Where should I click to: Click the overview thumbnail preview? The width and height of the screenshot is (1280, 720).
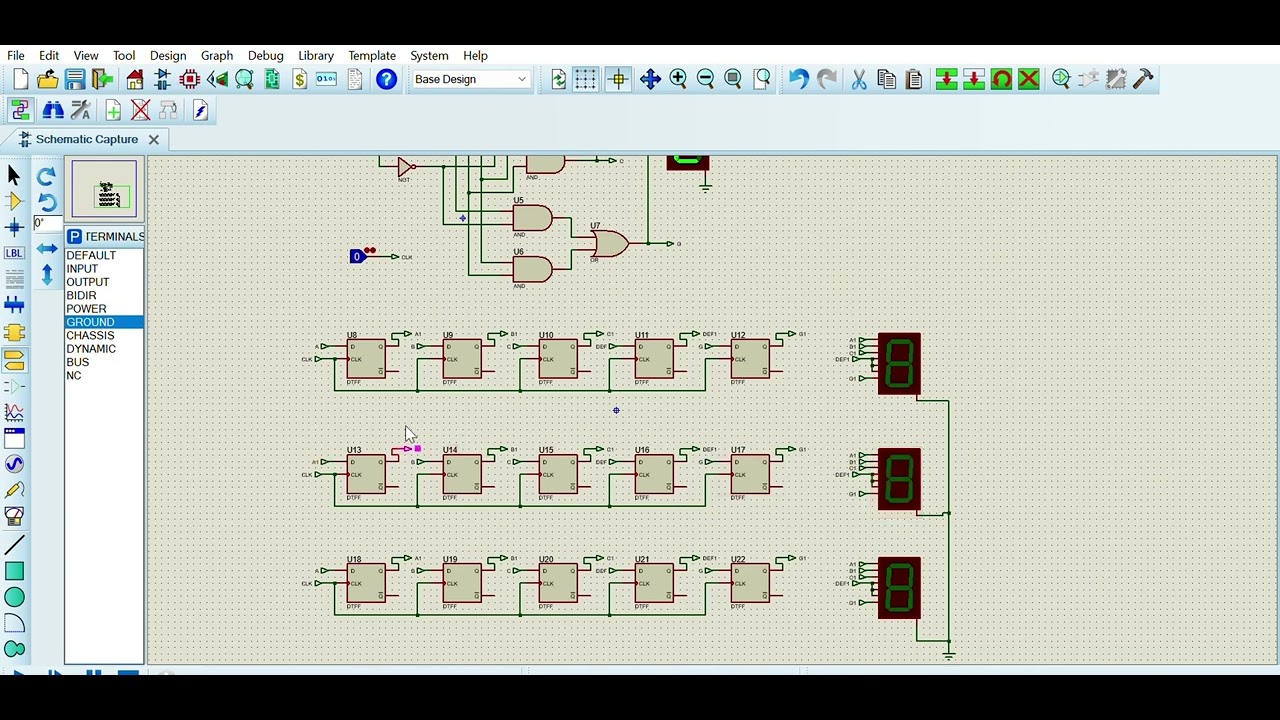coord(104,189)
